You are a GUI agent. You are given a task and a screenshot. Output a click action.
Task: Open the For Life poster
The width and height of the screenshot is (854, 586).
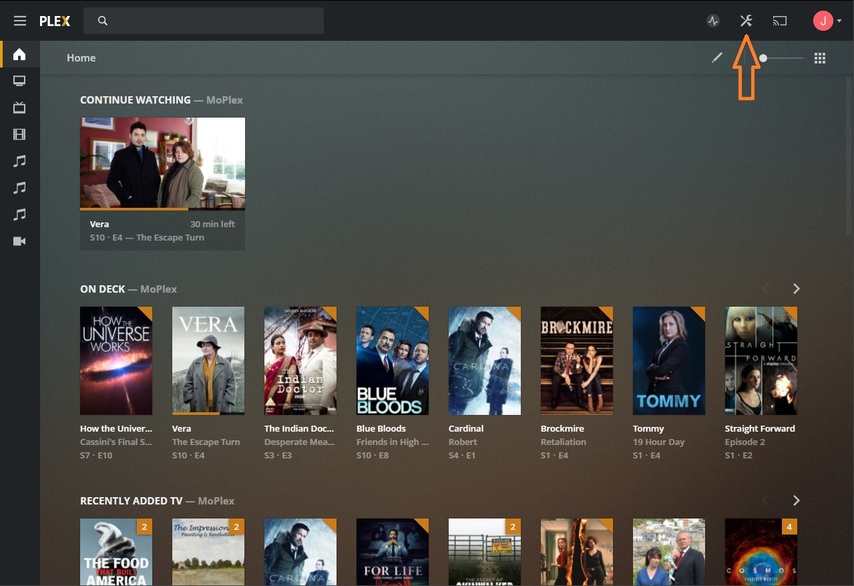click(x=392, y=552)
